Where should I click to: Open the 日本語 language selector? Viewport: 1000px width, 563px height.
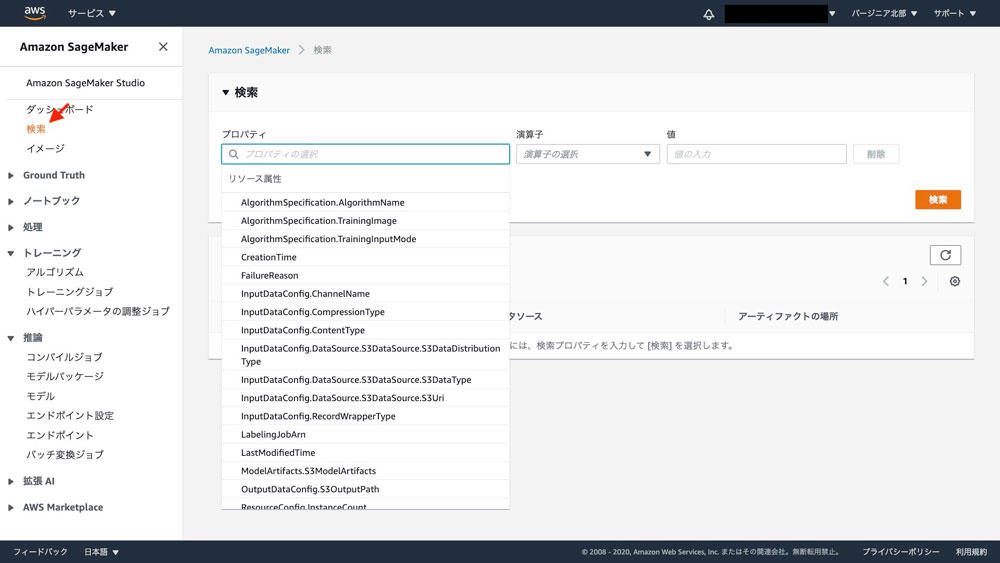pyautogui.click(x=101, y=552)
